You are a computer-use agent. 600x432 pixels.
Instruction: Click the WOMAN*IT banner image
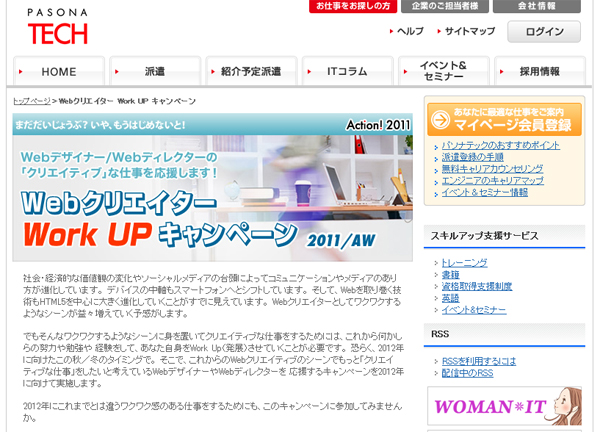coord(503,408)
